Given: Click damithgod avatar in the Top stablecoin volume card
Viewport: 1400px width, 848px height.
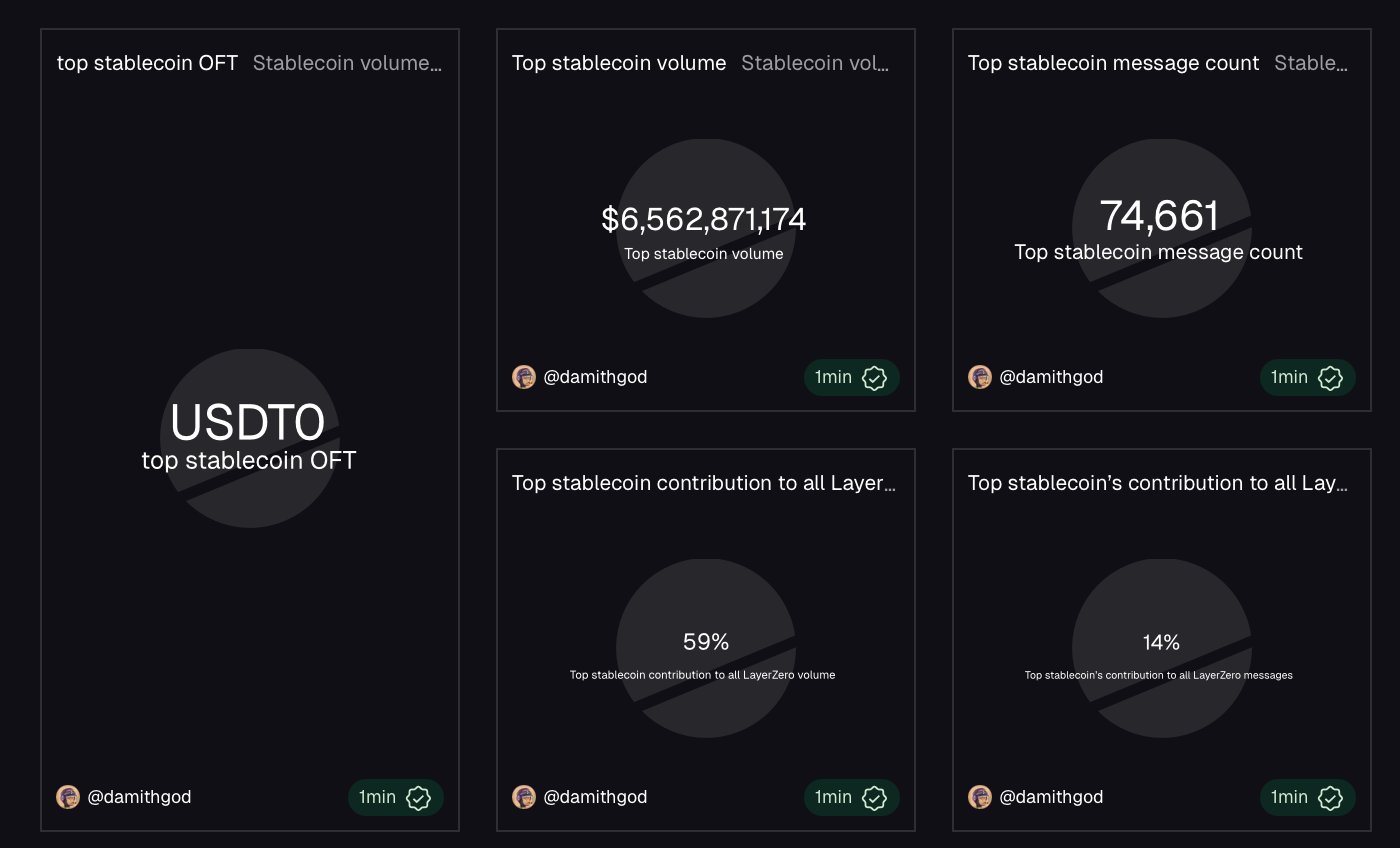Looking at the screenshot, I should pos(524,377).
